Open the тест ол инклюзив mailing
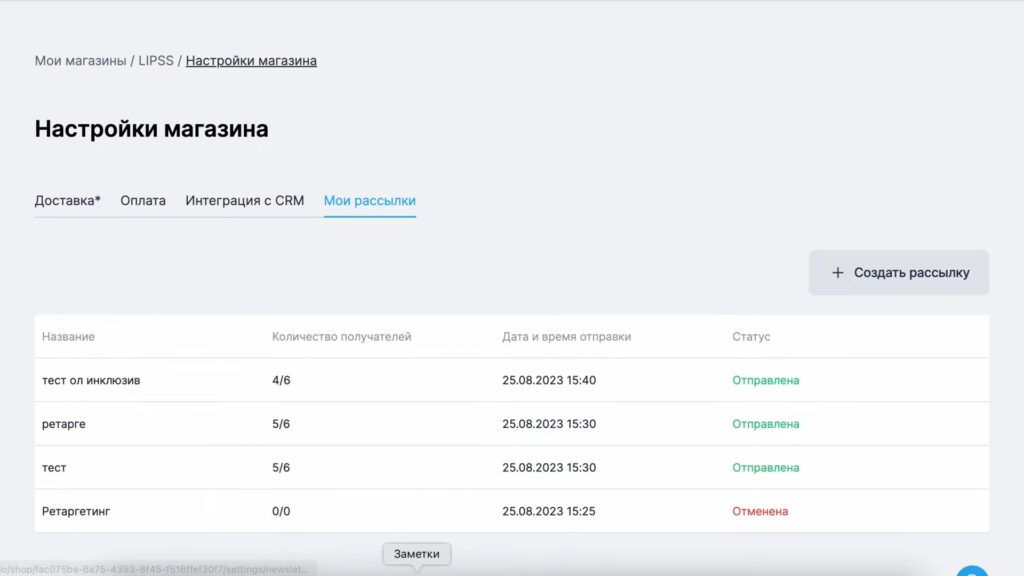The image size is (1024, 576). pyautogui.click(x=91, y=380)
